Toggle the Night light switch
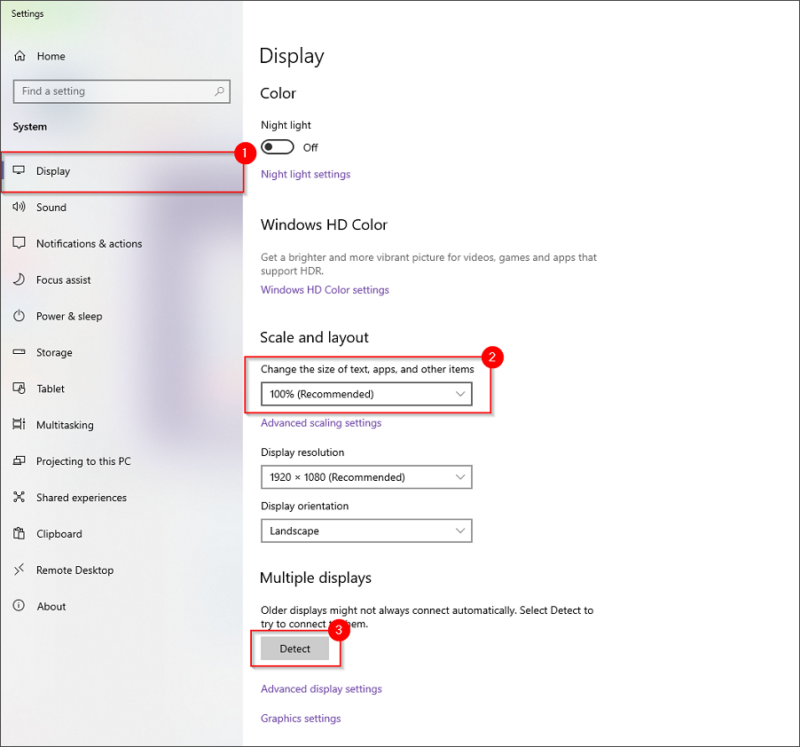Viewport: 800px width, 747px height. click(x=278, y=147)
